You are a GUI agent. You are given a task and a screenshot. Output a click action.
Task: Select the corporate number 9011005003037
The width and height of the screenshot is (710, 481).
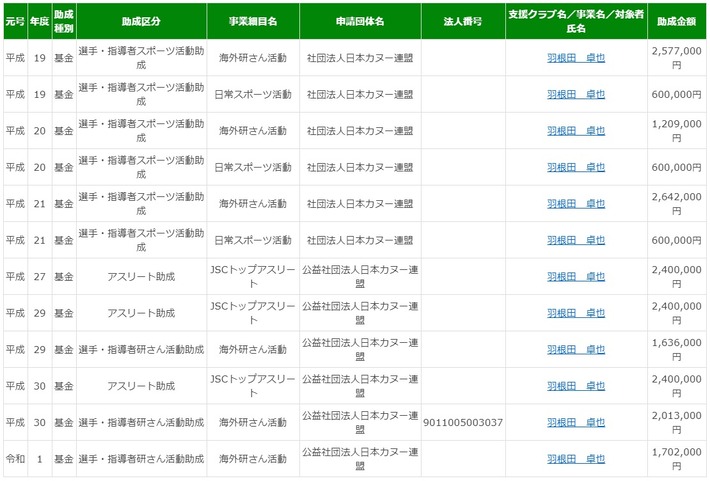(463, 423)
